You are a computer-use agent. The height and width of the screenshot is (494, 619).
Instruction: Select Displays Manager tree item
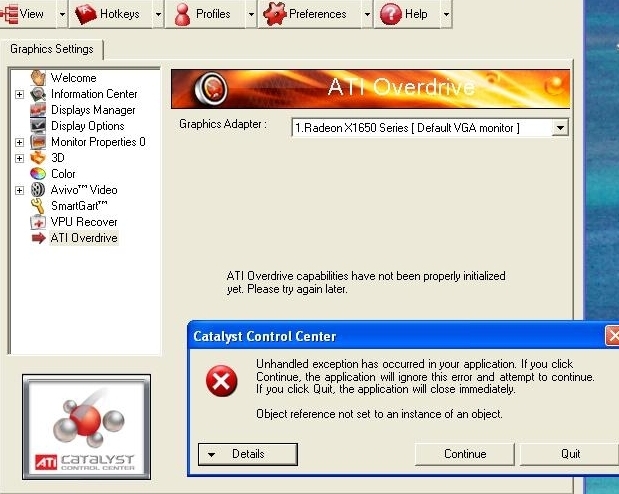pos(93,110)
